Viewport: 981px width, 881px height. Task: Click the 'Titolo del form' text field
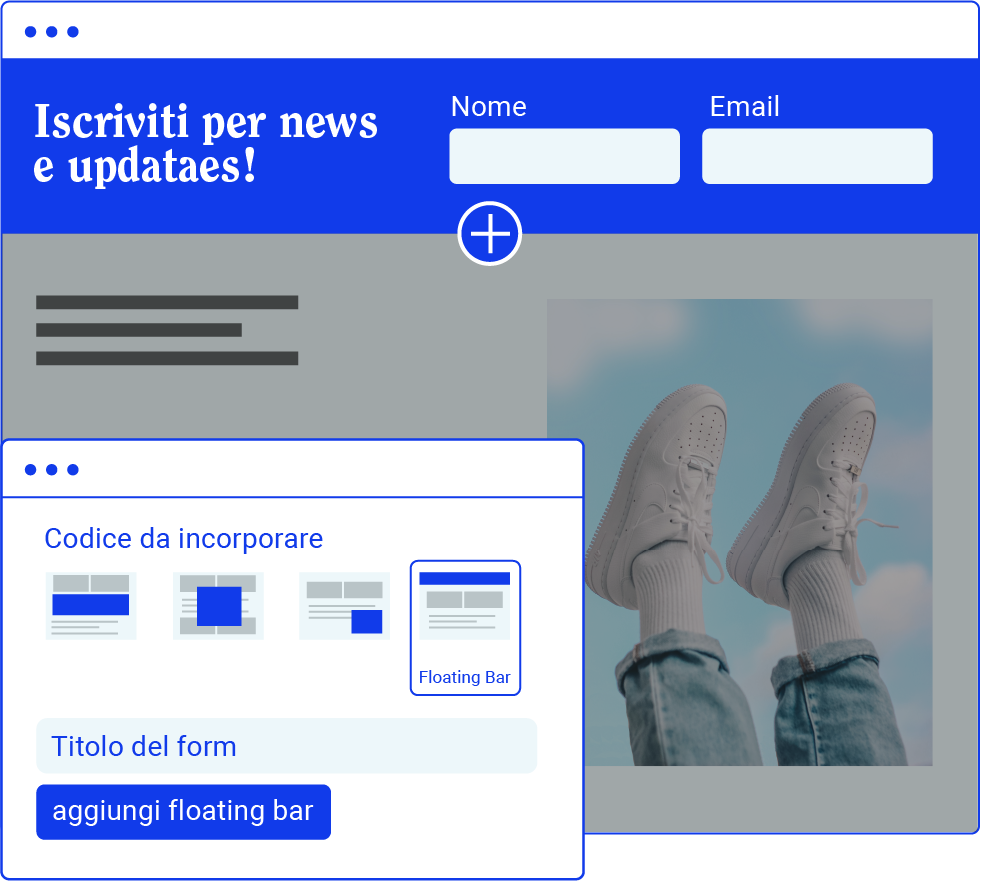286,746
